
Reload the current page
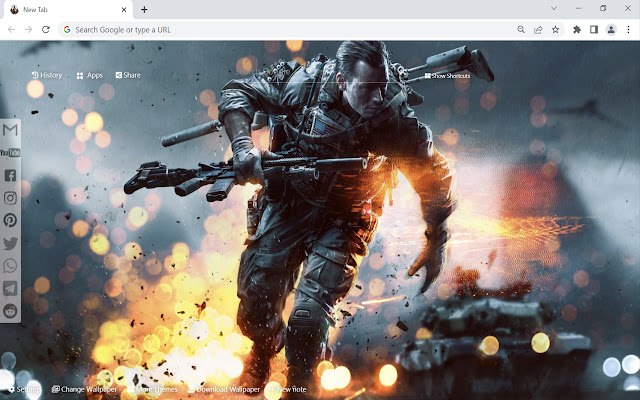tap(46, 29)
